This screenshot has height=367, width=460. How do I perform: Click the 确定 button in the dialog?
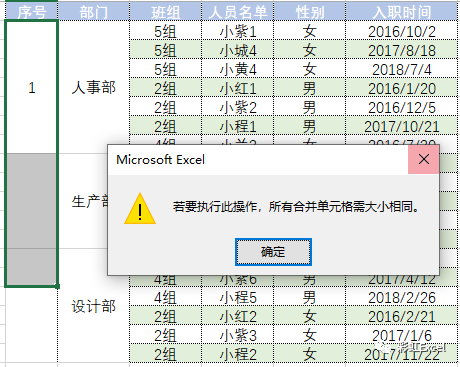click(x=273, y=252)
